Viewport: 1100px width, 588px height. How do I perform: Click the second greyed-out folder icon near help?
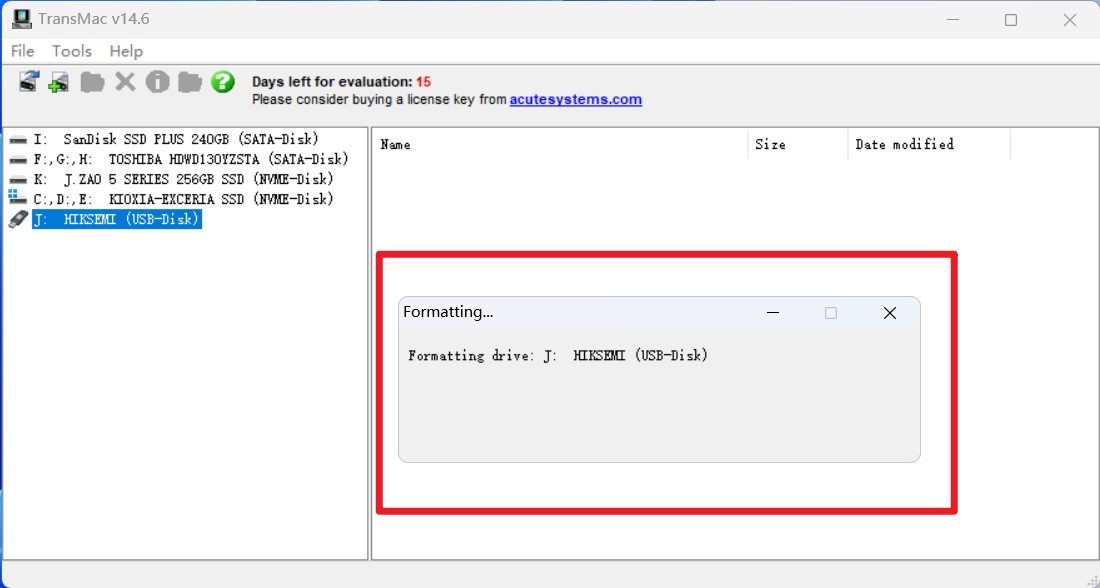pyautogui.click(x=189, y=82)
